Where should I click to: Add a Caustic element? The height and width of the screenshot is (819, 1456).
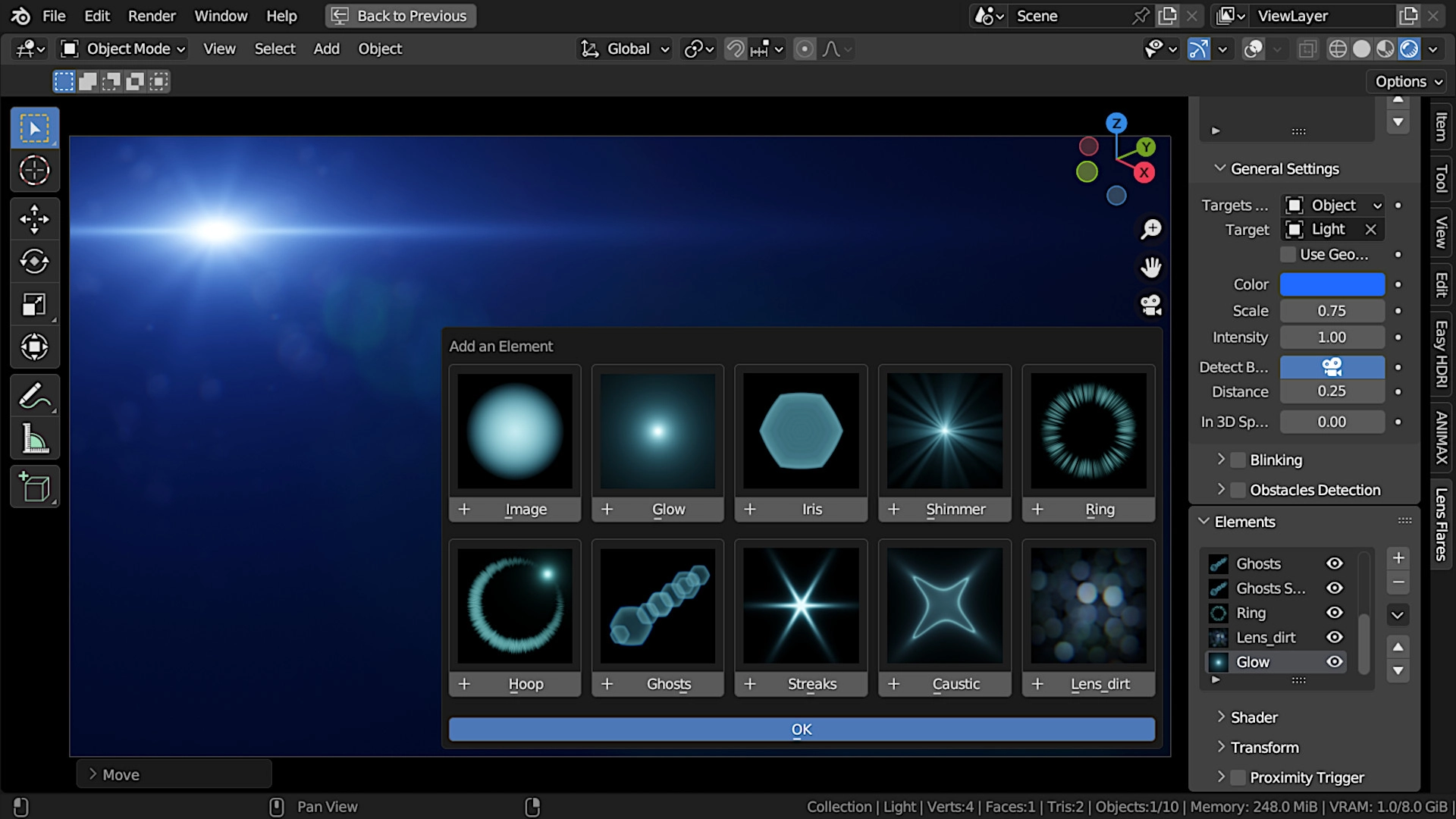tap(945, 684)
